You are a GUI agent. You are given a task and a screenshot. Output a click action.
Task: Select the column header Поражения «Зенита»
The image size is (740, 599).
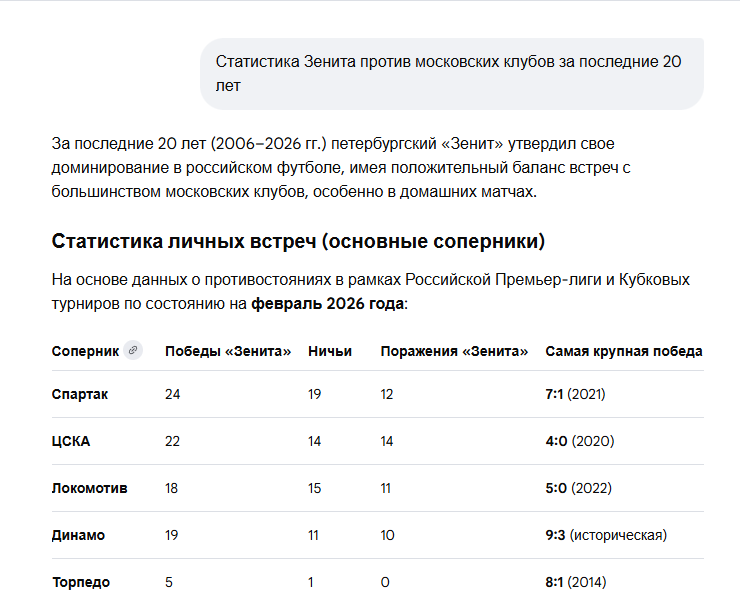454,351
